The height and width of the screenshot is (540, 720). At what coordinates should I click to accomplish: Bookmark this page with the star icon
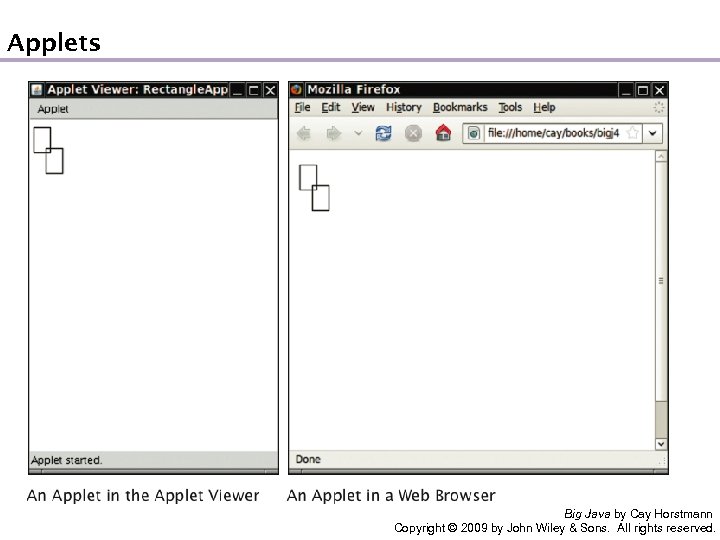(x=633, y=133)
